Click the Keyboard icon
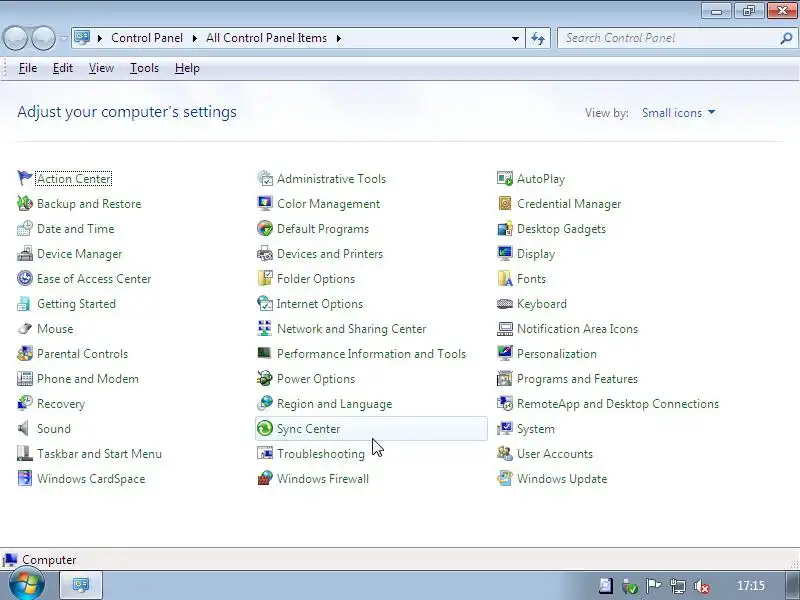The height and width of the screenshot is (600, 800). click(505, 303)
